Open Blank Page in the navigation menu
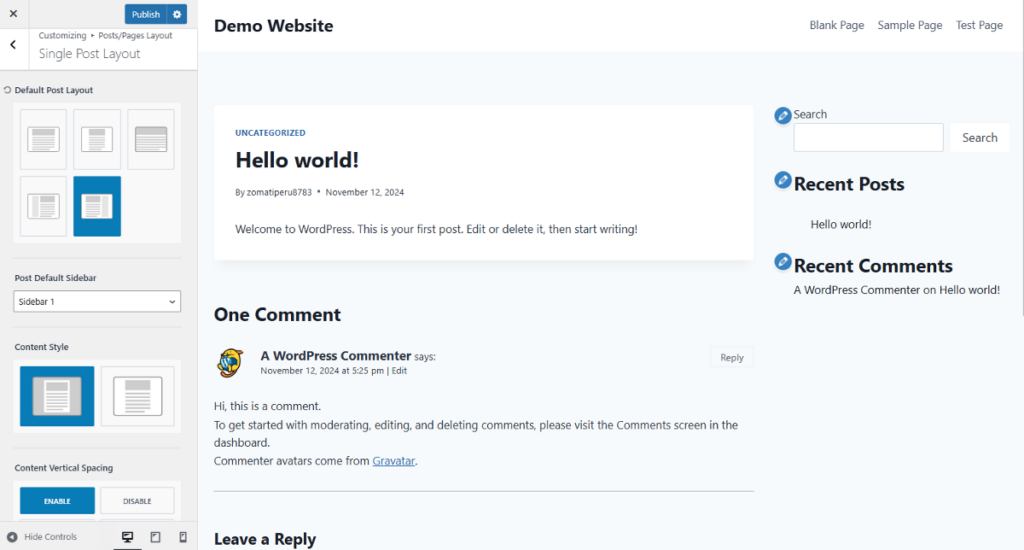This screenshot has height=550, width=1024. point(837,25)
